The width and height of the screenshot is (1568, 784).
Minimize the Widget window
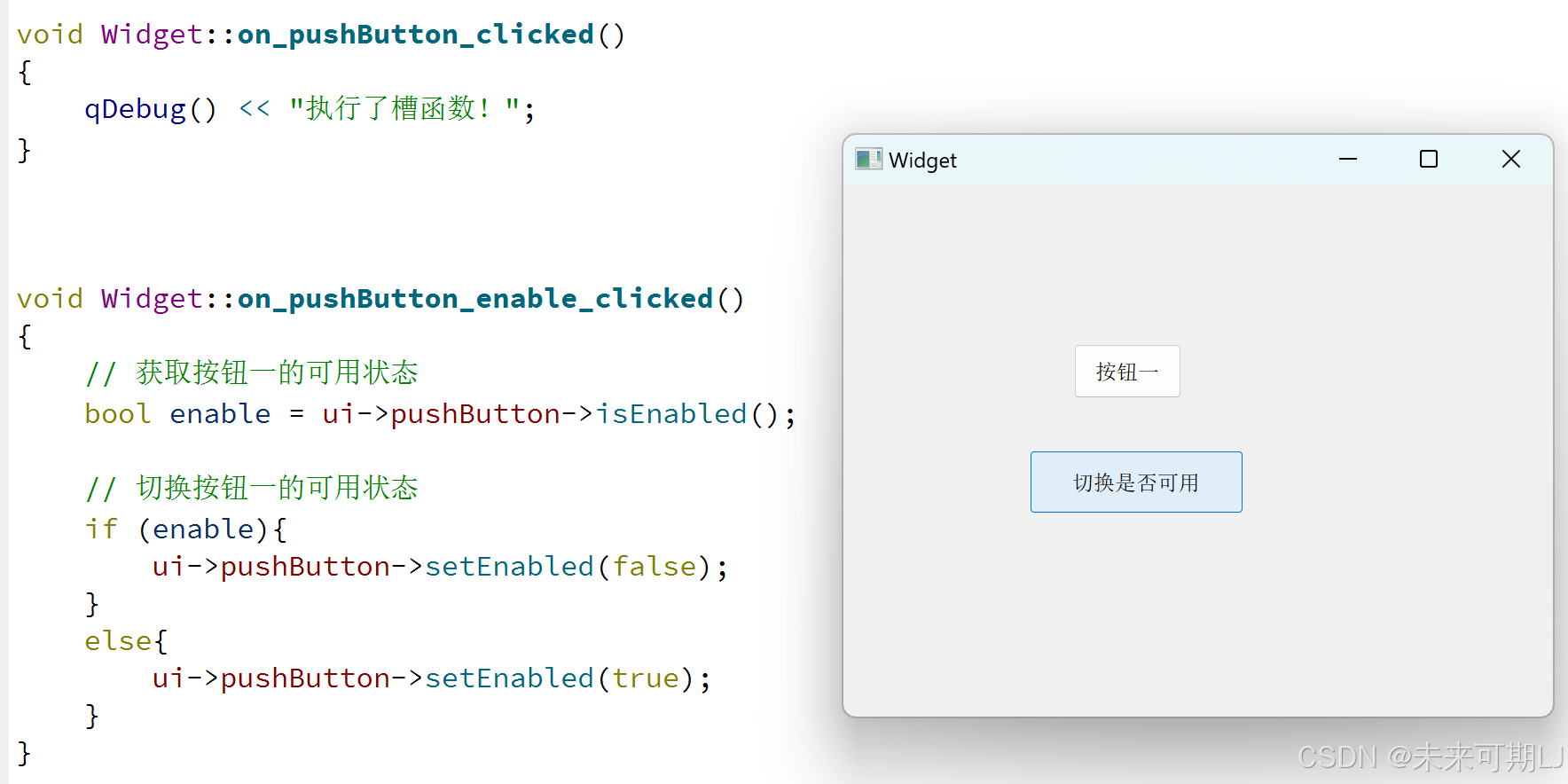pyautogui.click(x=1348, y=160)
